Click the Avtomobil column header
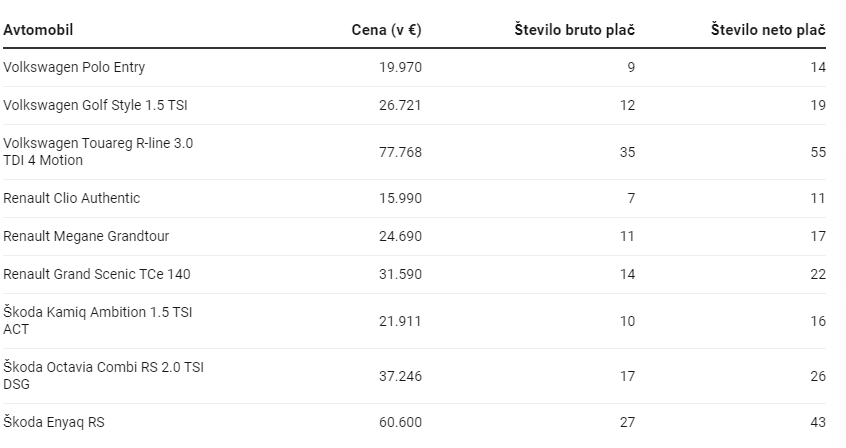This screenshot has height=448, width=846. point(38,30)
